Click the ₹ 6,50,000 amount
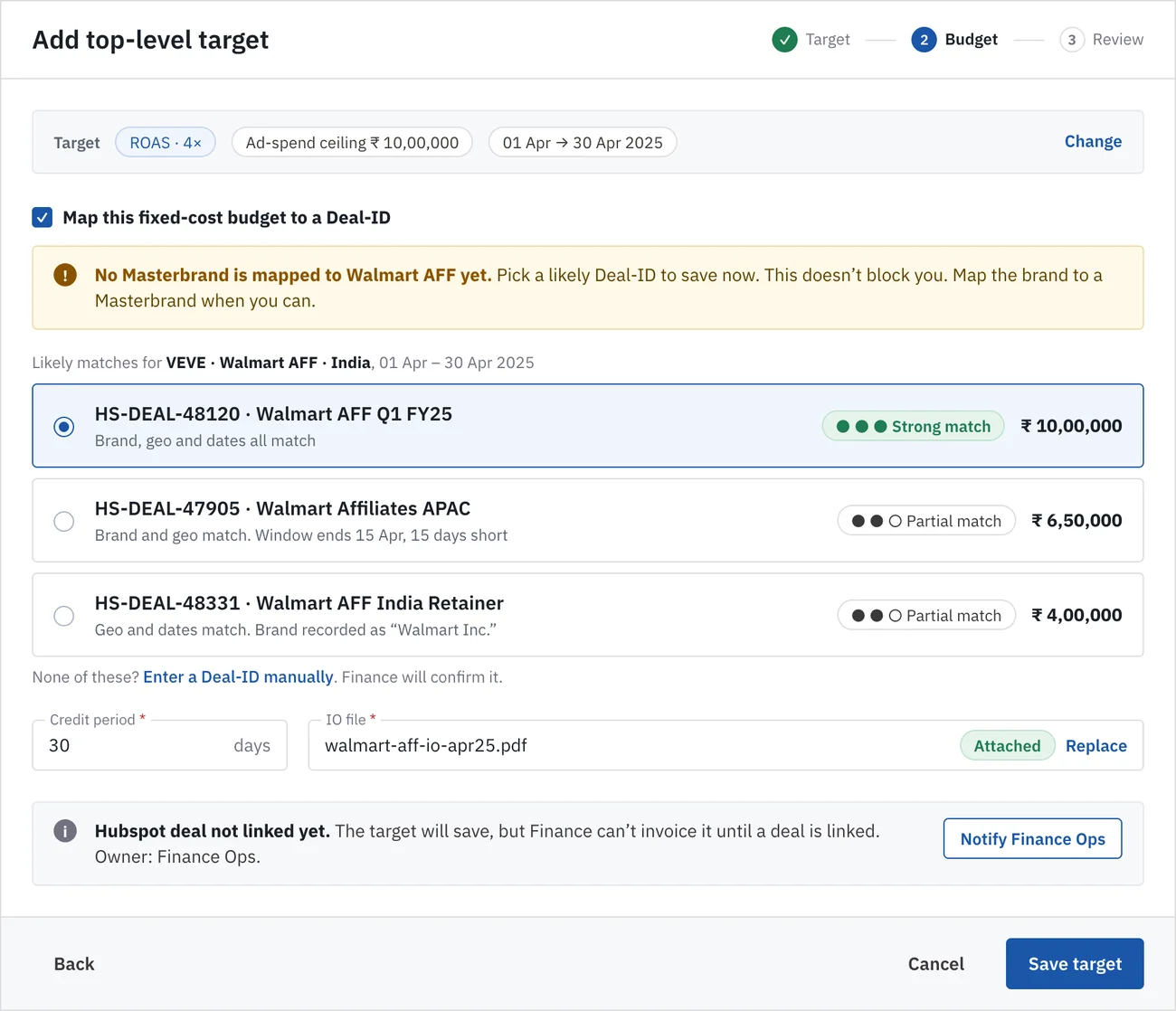Viewport: 1176px width, 1011px height. coord(1076,521)
